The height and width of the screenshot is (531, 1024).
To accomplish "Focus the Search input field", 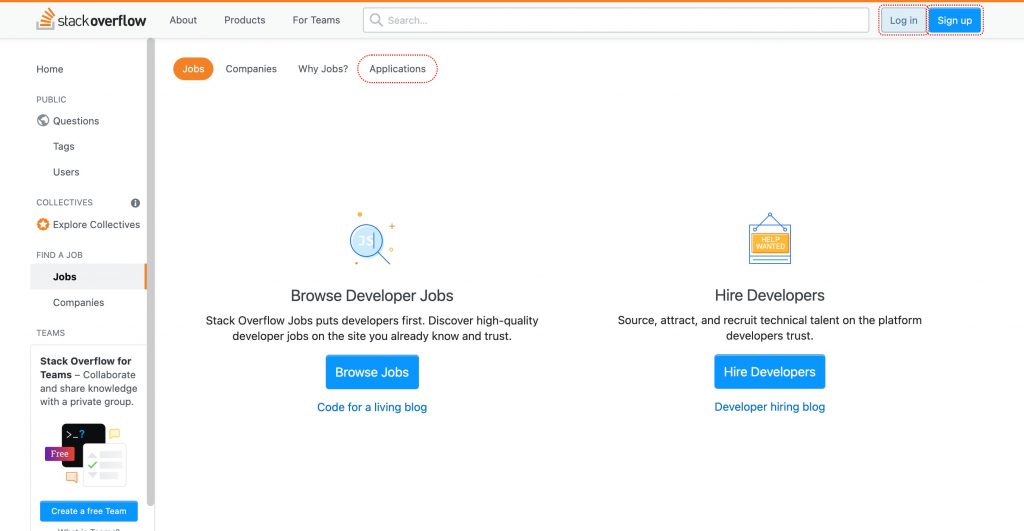I will pyautogui.click(x=616, y=20).
